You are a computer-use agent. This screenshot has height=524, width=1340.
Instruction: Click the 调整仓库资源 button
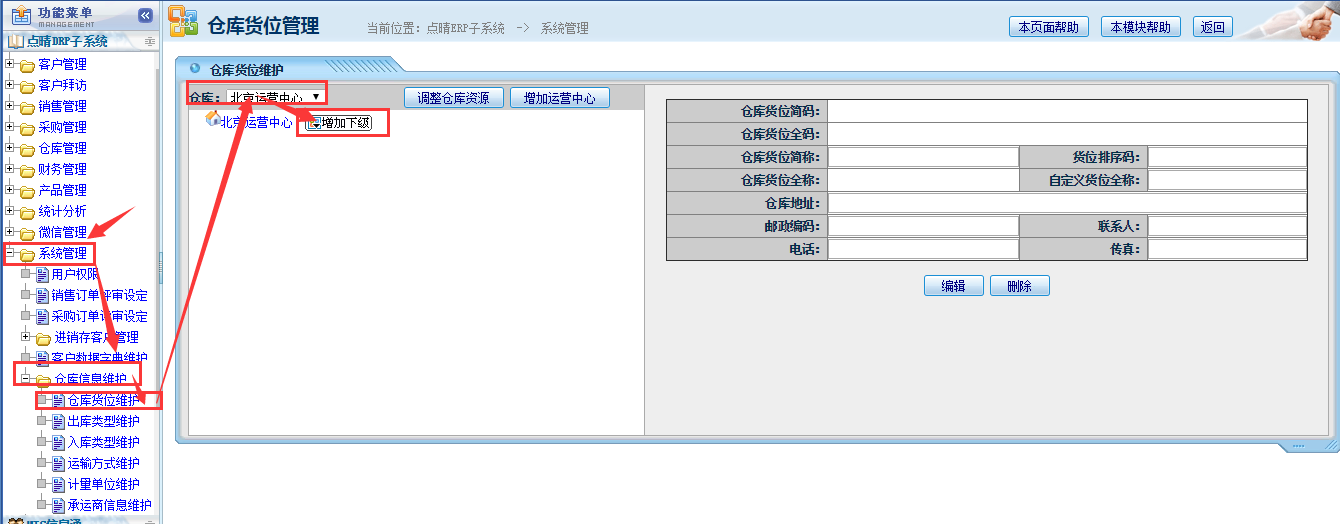453,98
